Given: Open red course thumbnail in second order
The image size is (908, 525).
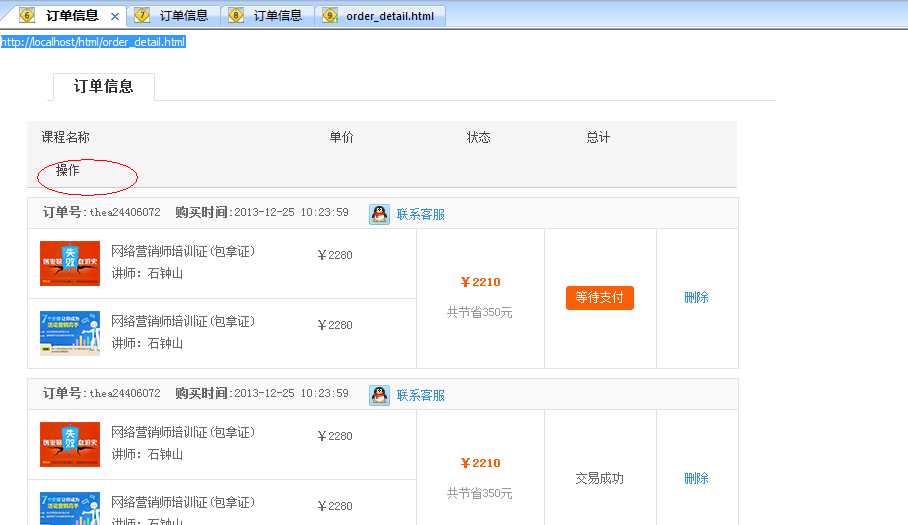Looking at the screenshot, I should point(70,445).
